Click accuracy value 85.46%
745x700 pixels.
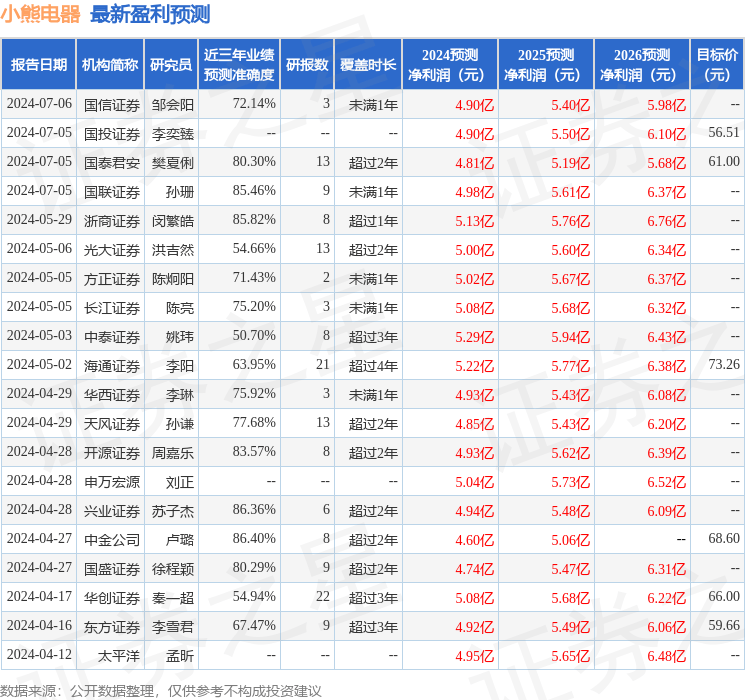click(x=254, y=191)
